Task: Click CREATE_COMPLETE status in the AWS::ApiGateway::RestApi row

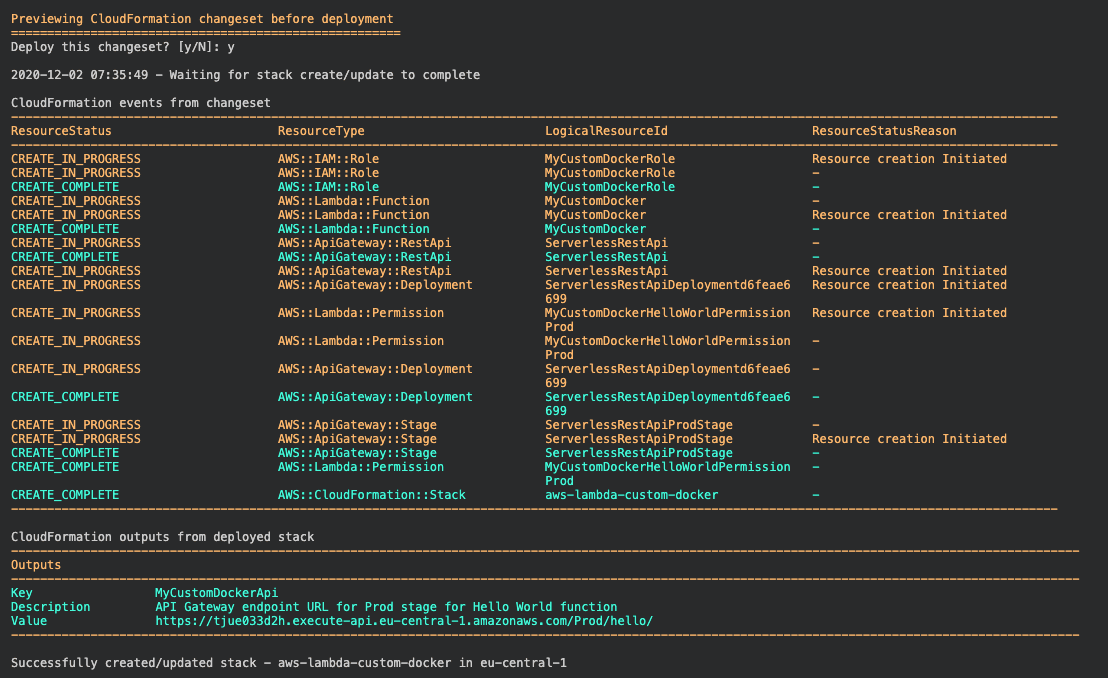Action: pyautogui.click(x=65, y=257)
